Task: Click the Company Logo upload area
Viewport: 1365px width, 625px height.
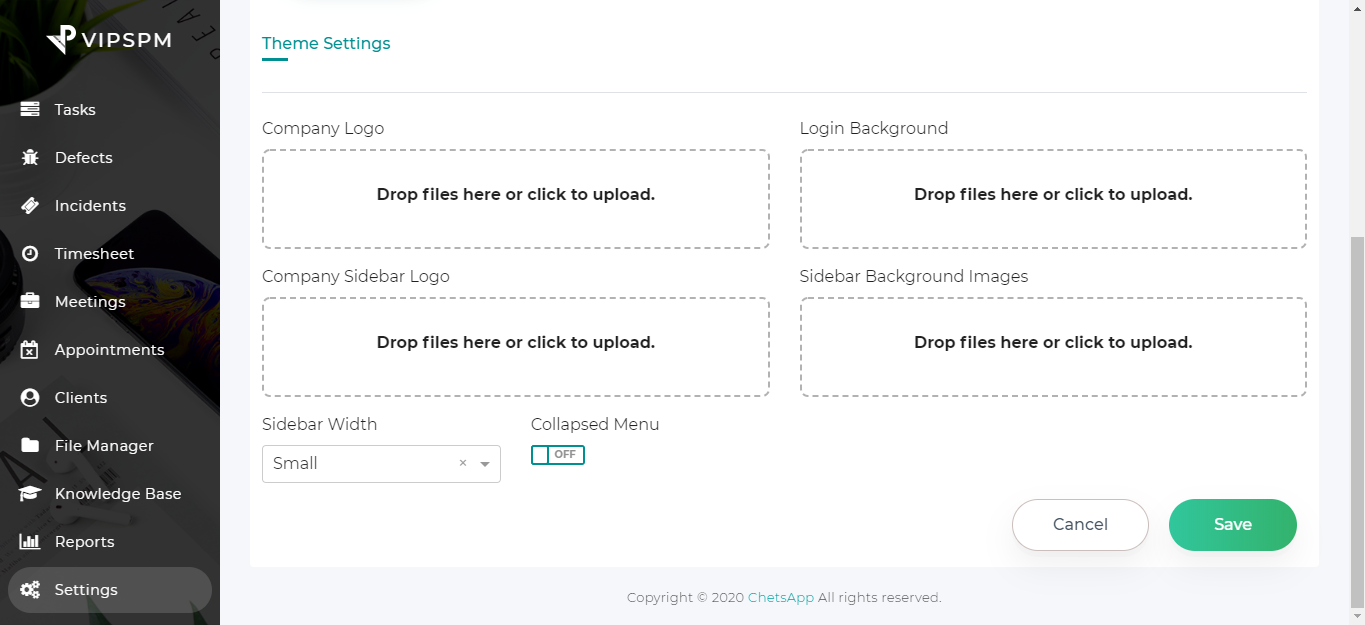Action: point(515,199)
